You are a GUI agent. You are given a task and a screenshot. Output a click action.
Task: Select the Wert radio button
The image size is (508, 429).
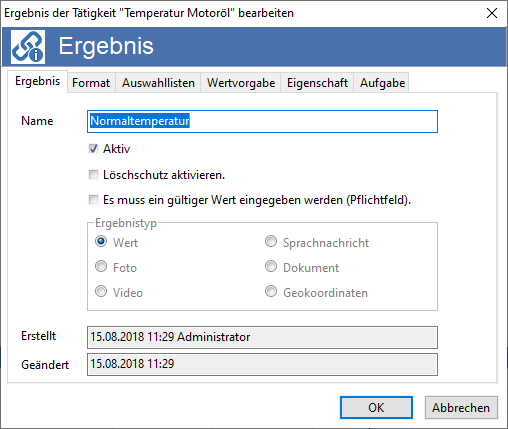pyautogui.click(x=101, y=241)
